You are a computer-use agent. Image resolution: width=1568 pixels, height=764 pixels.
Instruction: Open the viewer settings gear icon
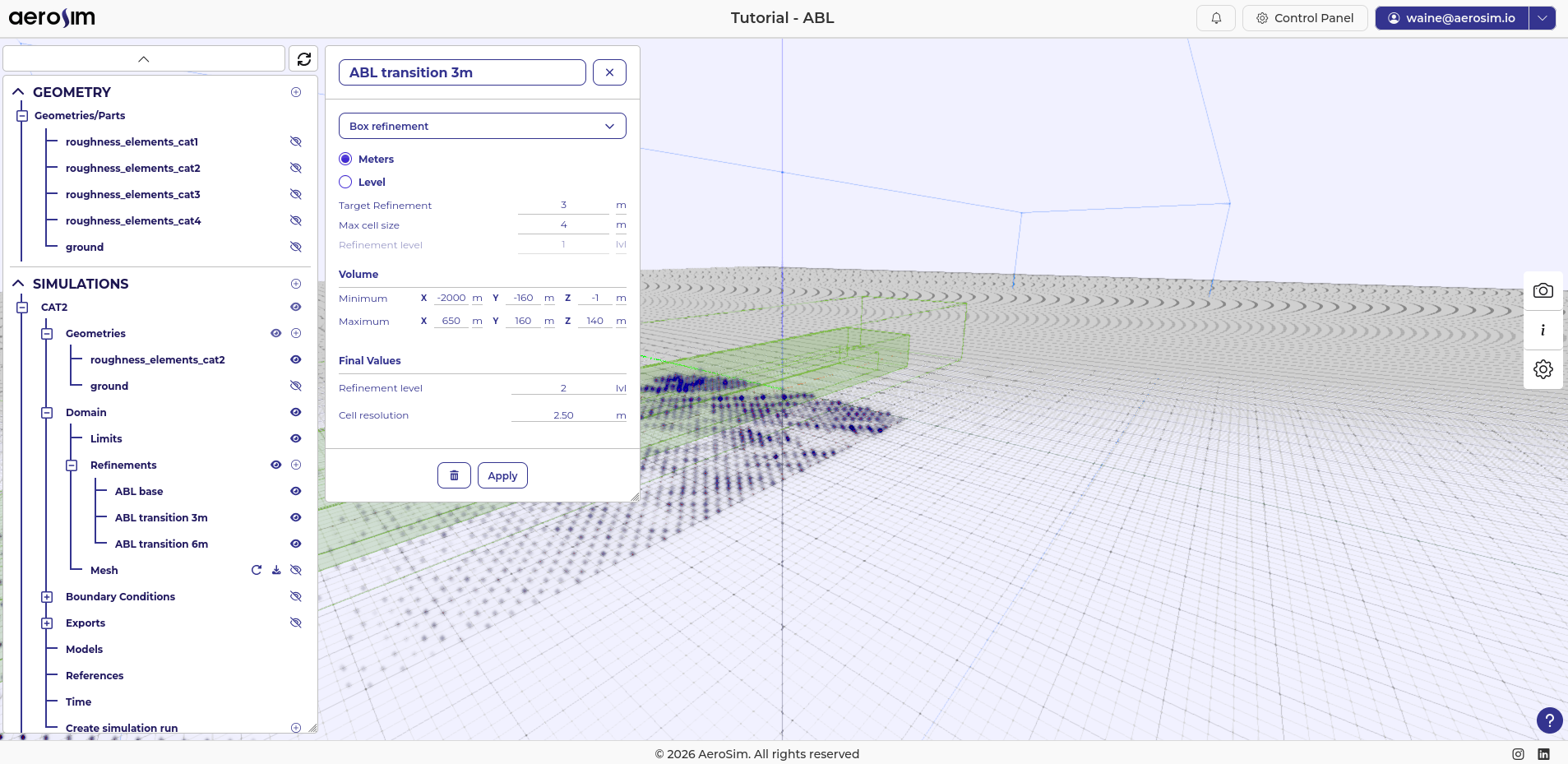[1543, 369]
